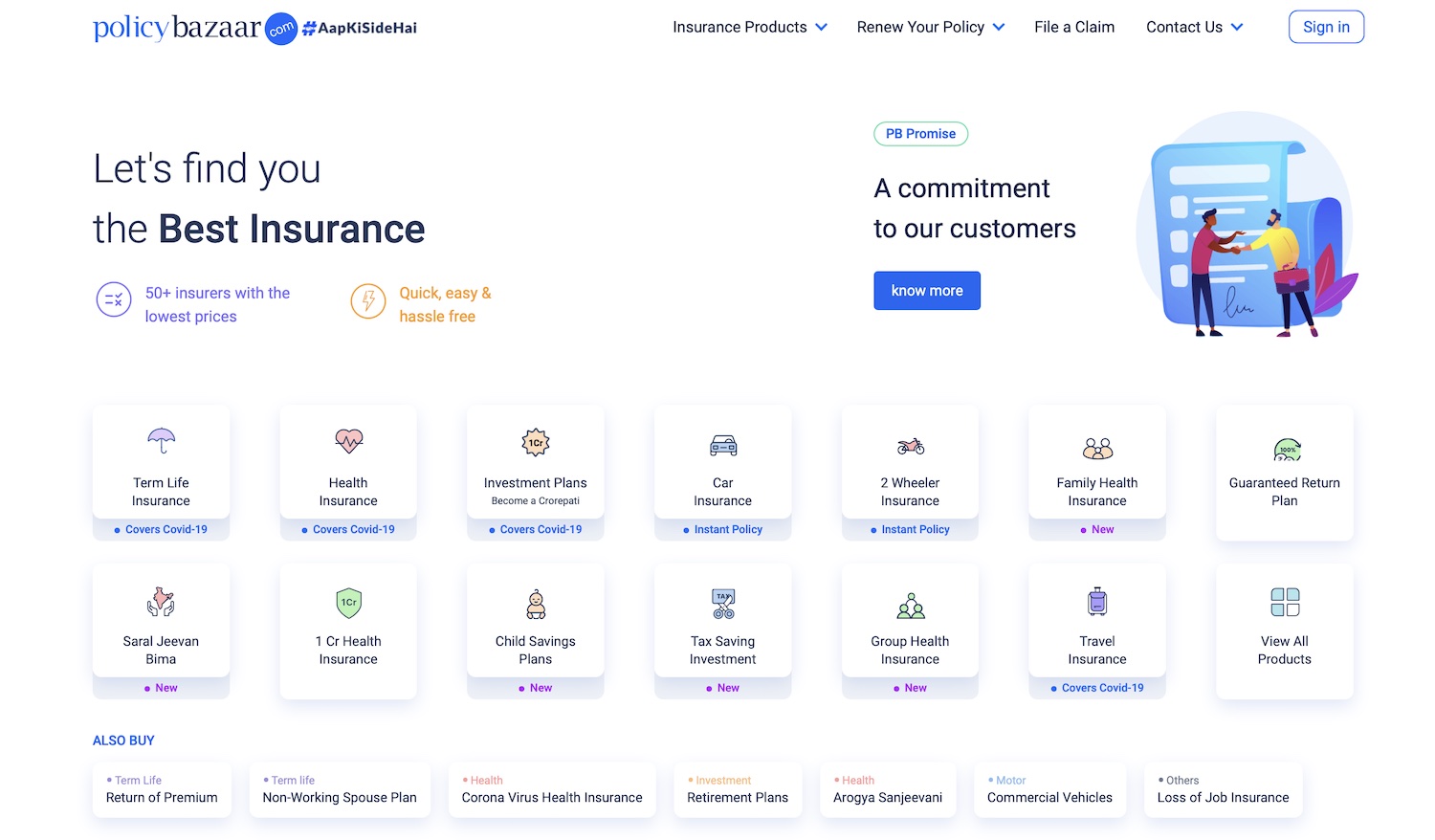Click the Sign in button
The width and height of the screenshot is (1435, 840).
(x=1326, y=27)
